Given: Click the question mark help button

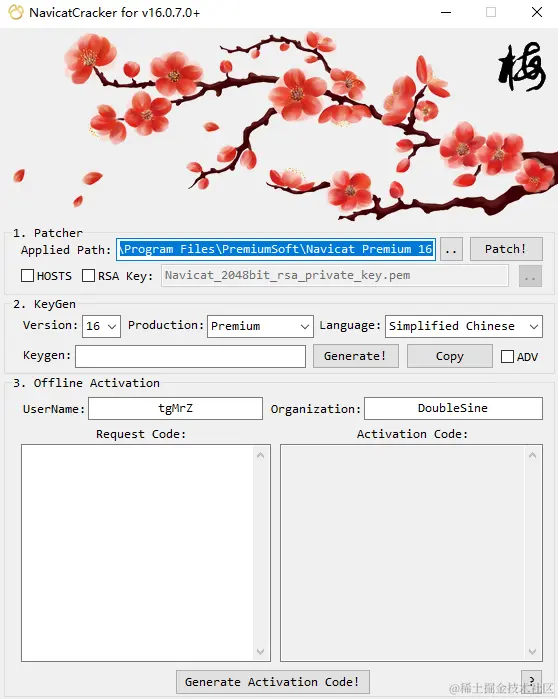Looking at the screenshot, I should point(531,681).
